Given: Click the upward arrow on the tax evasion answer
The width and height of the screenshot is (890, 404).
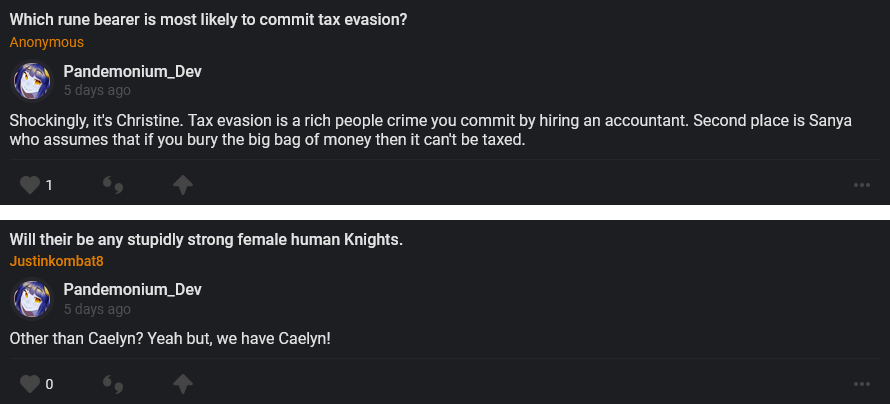Looking at the screenshot, I should (x=182, y=185).
